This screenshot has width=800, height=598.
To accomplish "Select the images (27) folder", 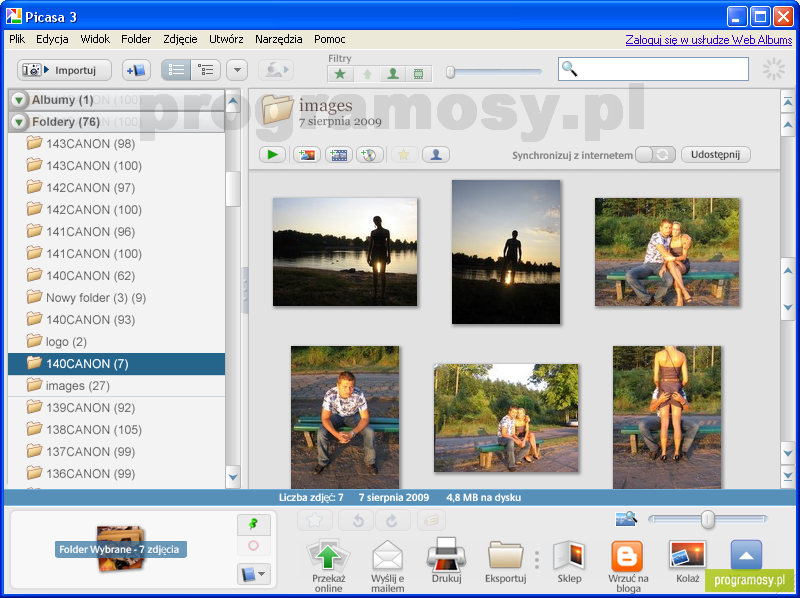I will point(116,386).
